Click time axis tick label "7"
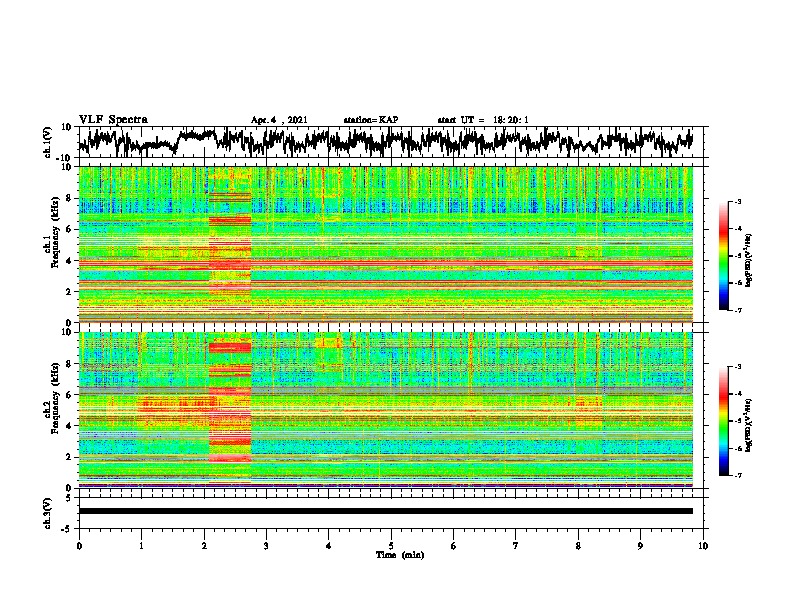This screenshot has width=792, height=612. pyautogui.click(x=516, y=546)
